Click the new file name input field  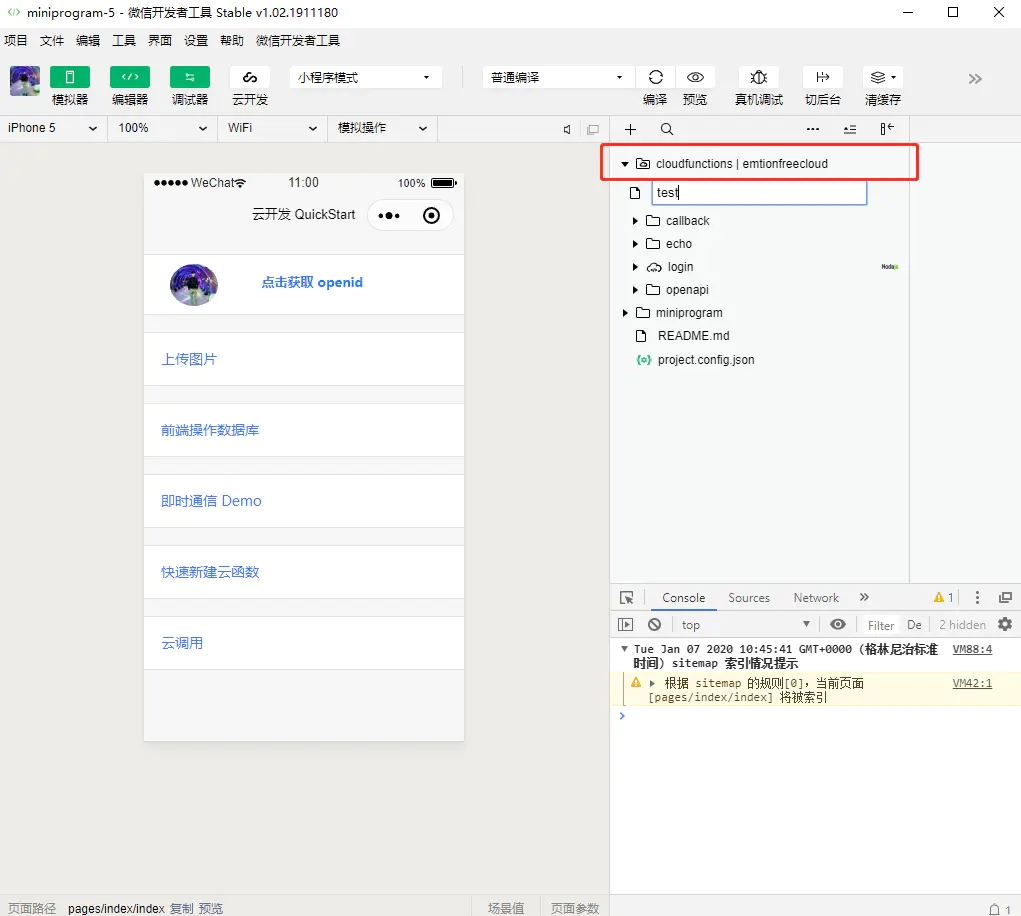(759, 193)
